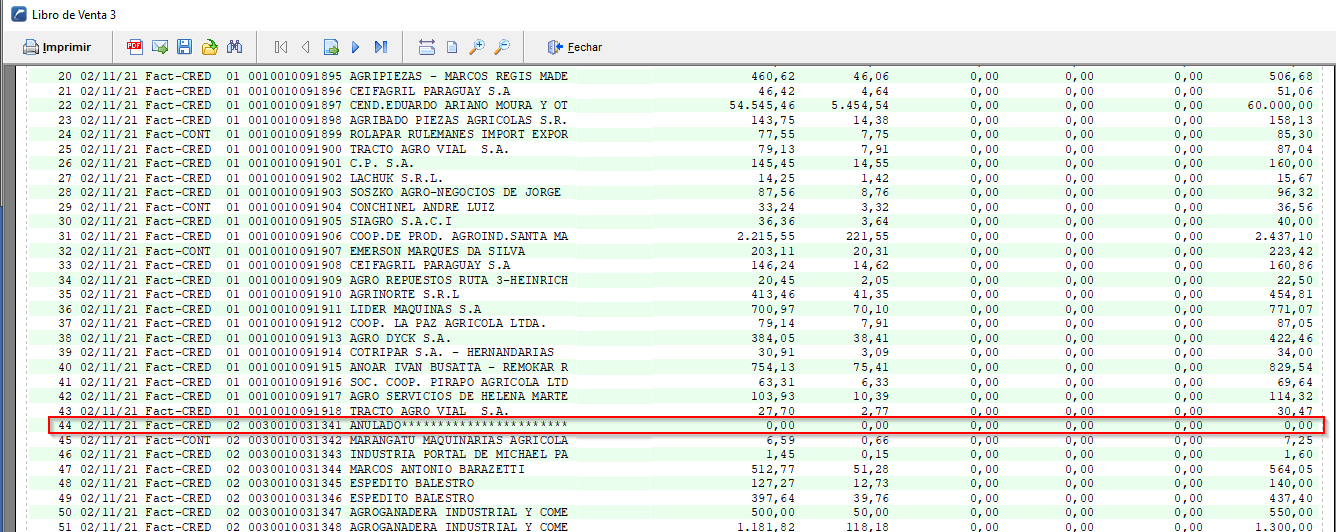Click the Imprimir print button
This screenshot has height=532, width=1336.
pyautogui.click(x=57, y=47)
